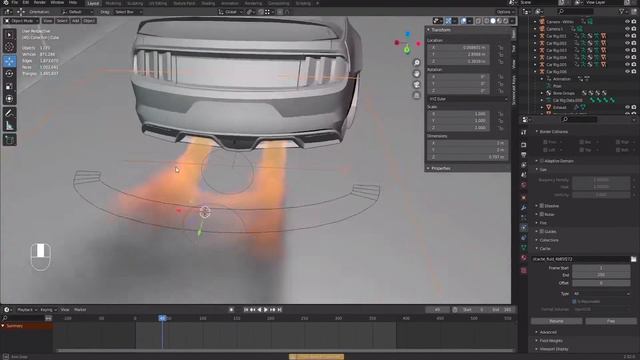Toggle visibility of Car Rig.001 in outliner
Screen dimensions: 640x360
tap(627, 36)
